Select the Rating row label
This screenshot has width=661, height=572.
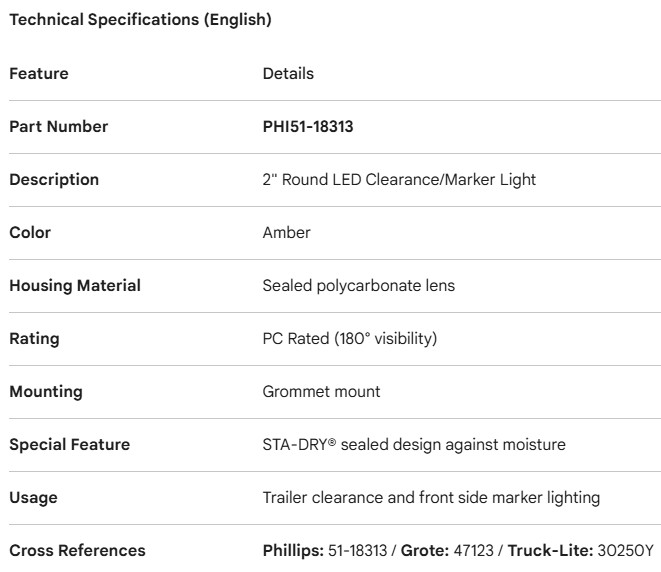(34, 339)
